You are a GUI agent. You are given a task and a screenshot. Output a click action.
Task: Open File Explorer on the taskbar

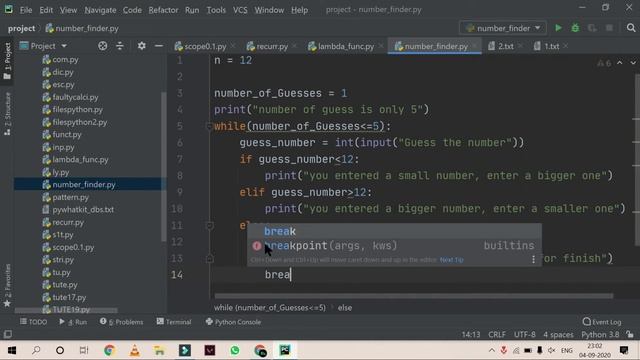coord(159,350)
